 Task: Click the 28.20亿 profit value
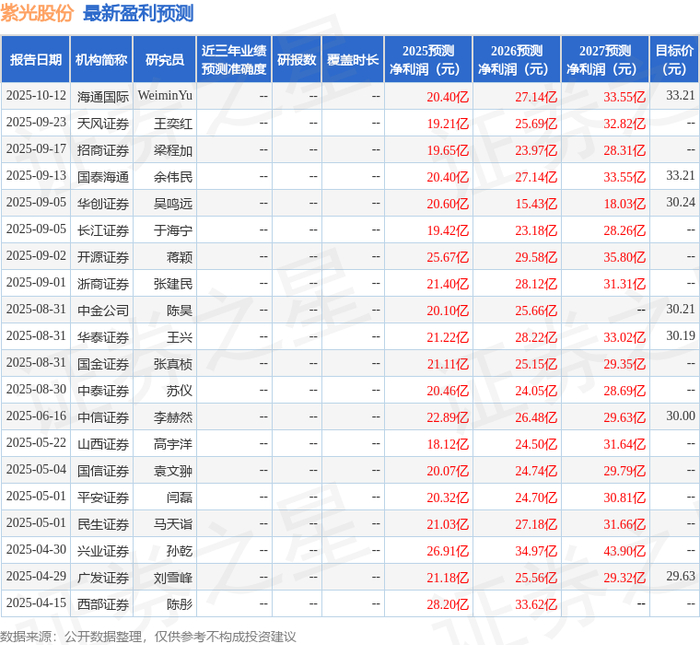point(448,604)
